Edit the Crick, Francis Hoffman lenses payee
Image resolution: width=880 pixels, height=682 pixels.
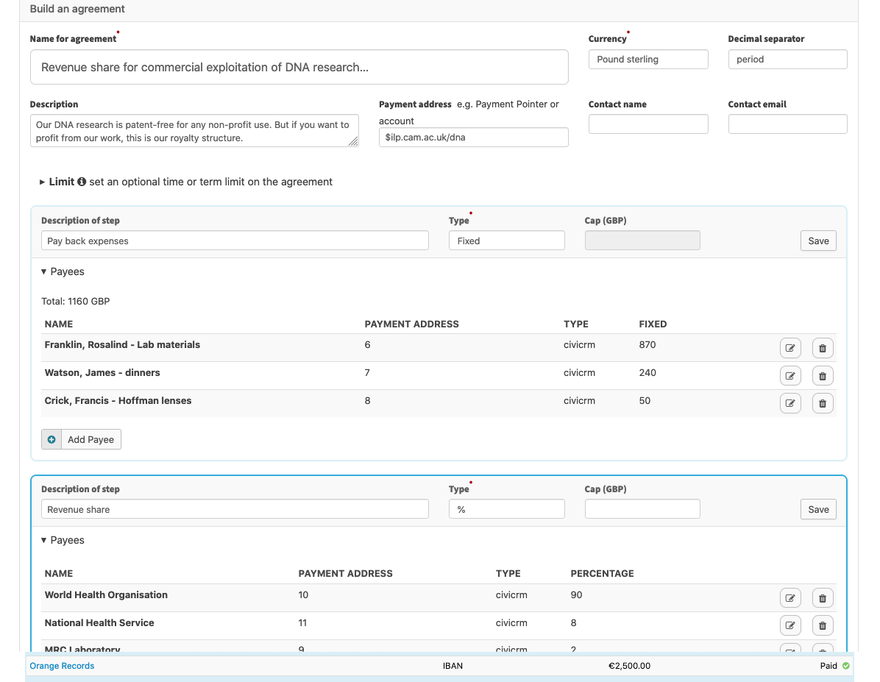[790, 404]
